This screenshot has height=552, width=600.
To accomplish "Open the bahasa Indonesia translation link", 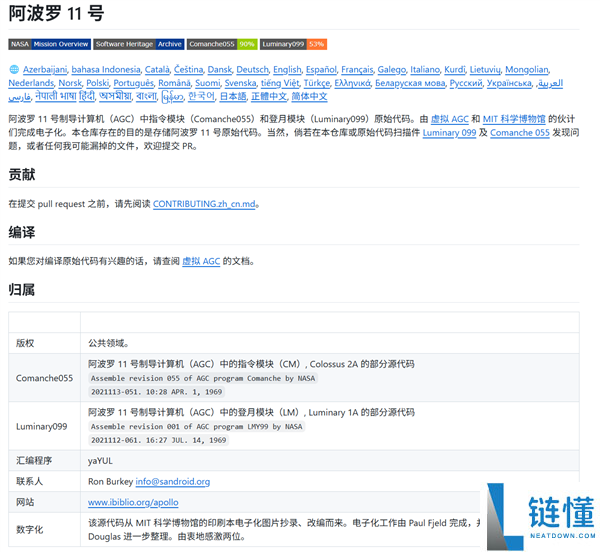I will (x=106, y=70).
